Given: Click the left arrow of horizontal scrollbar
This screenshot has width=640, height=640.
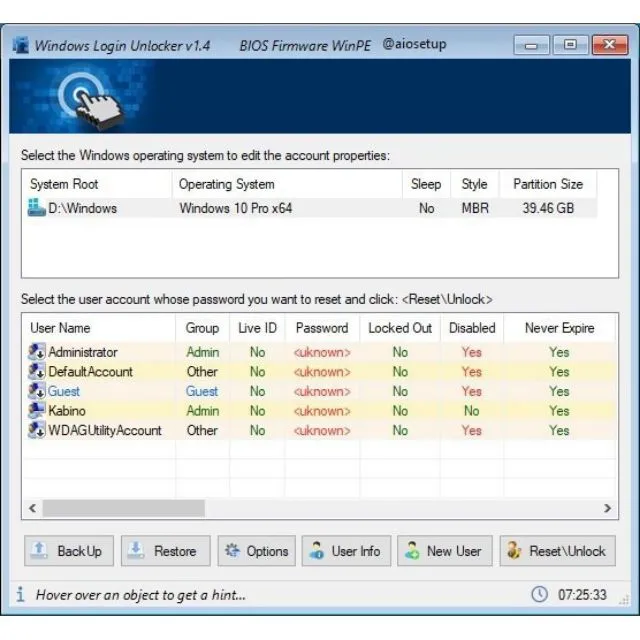Looking at the screenshot, I should (32, 508).
